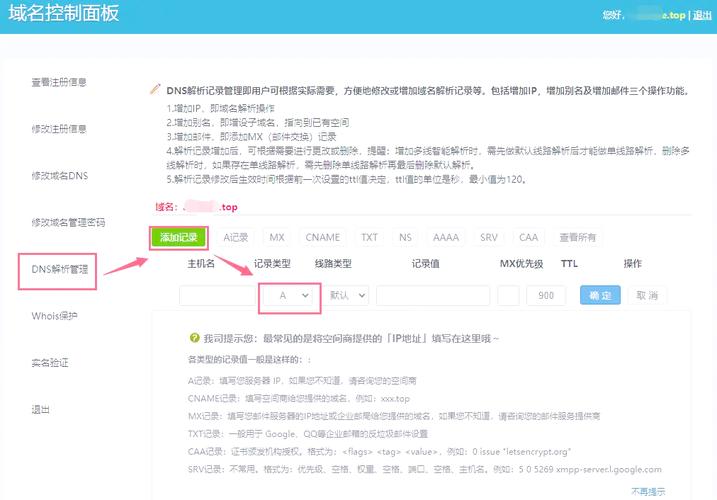Viewport: 717px width, 500px height.
Task: Click the TTL column header
Action: (x=569, y=263)
